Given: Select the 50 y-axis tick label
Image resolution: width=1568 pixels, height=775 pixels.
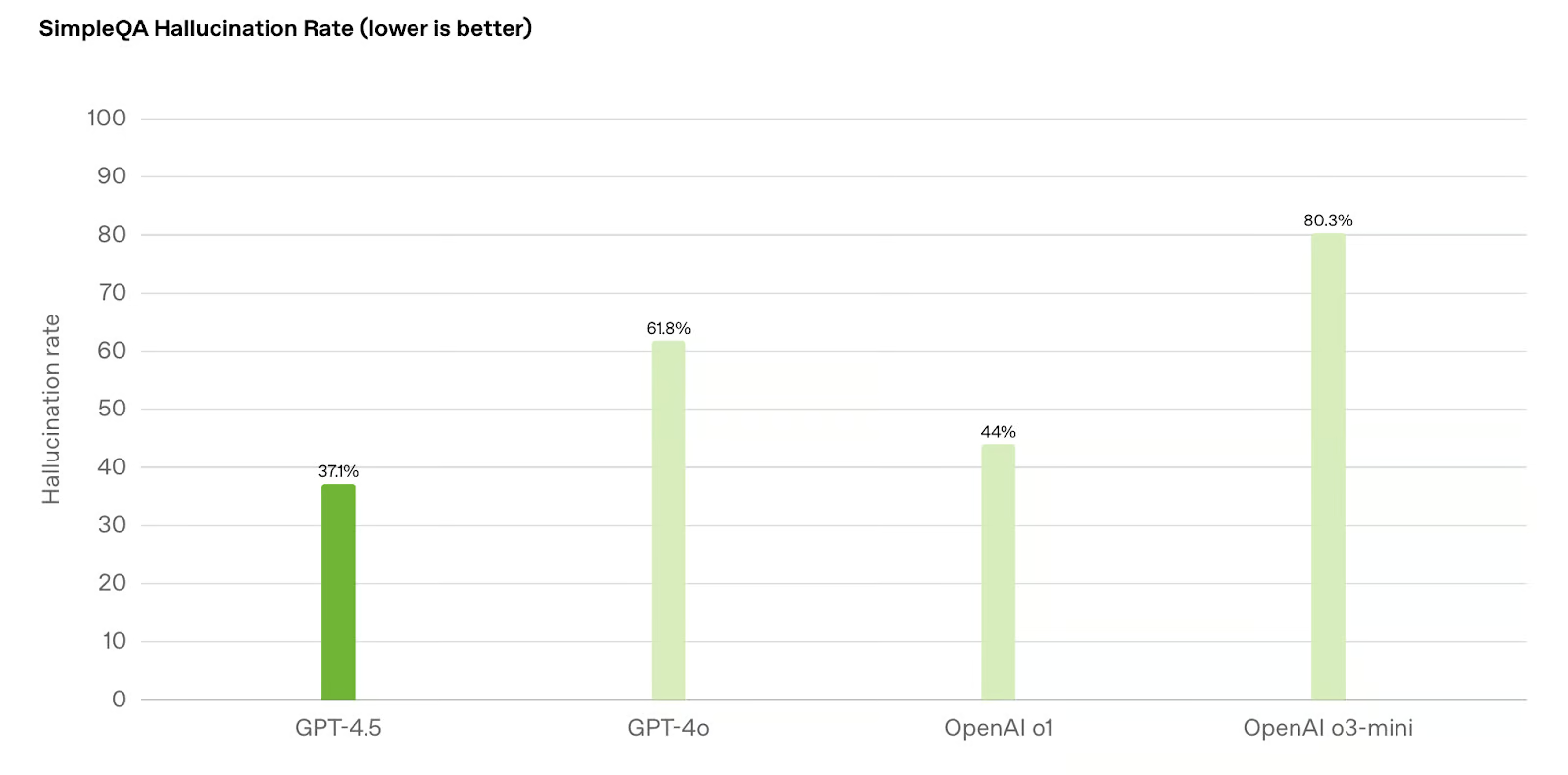Looking at the screenshot, I should 112,409.
